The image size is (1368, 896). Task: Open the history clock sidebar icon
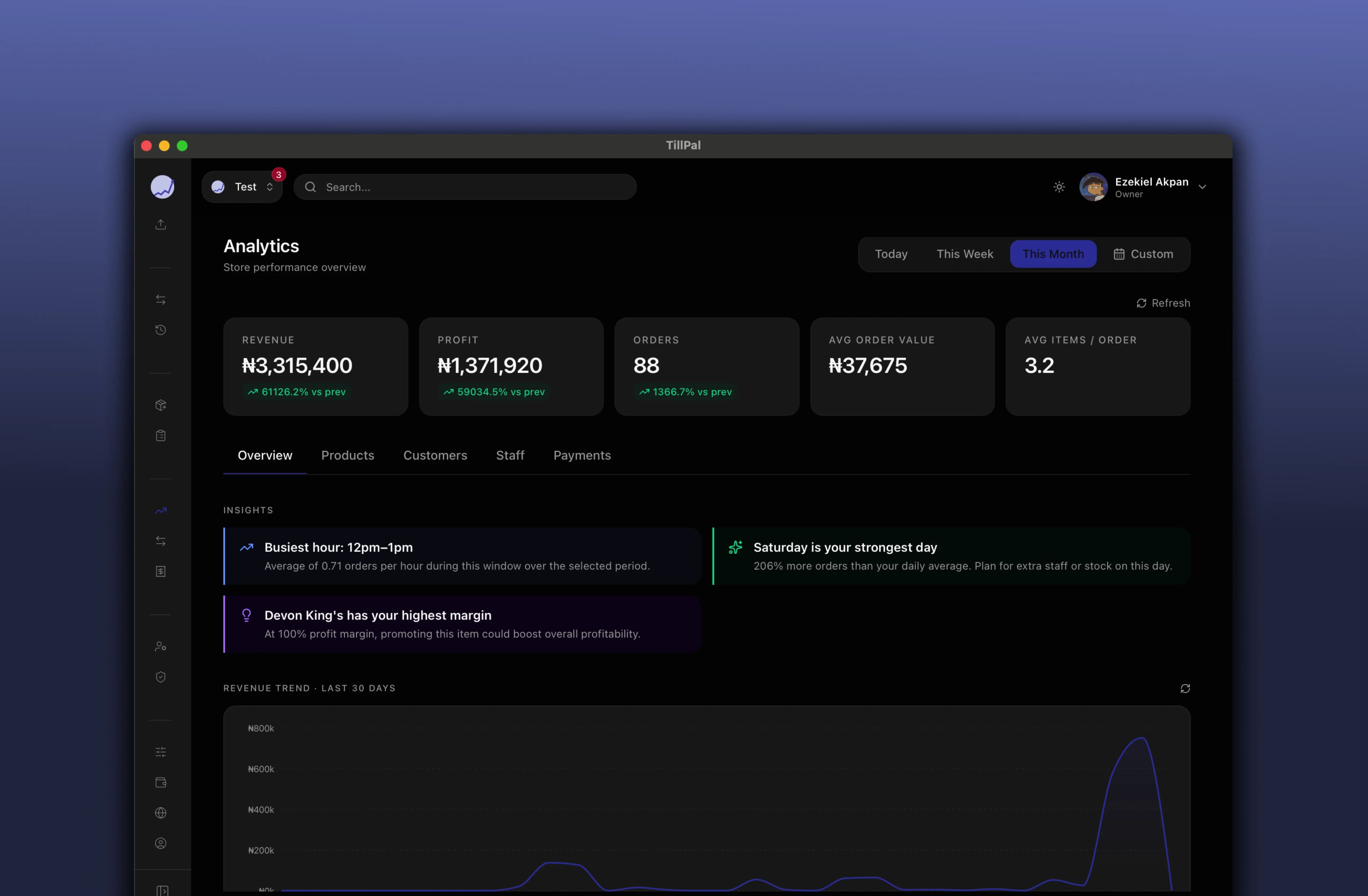pyautogui.click(x=161, y=330)
